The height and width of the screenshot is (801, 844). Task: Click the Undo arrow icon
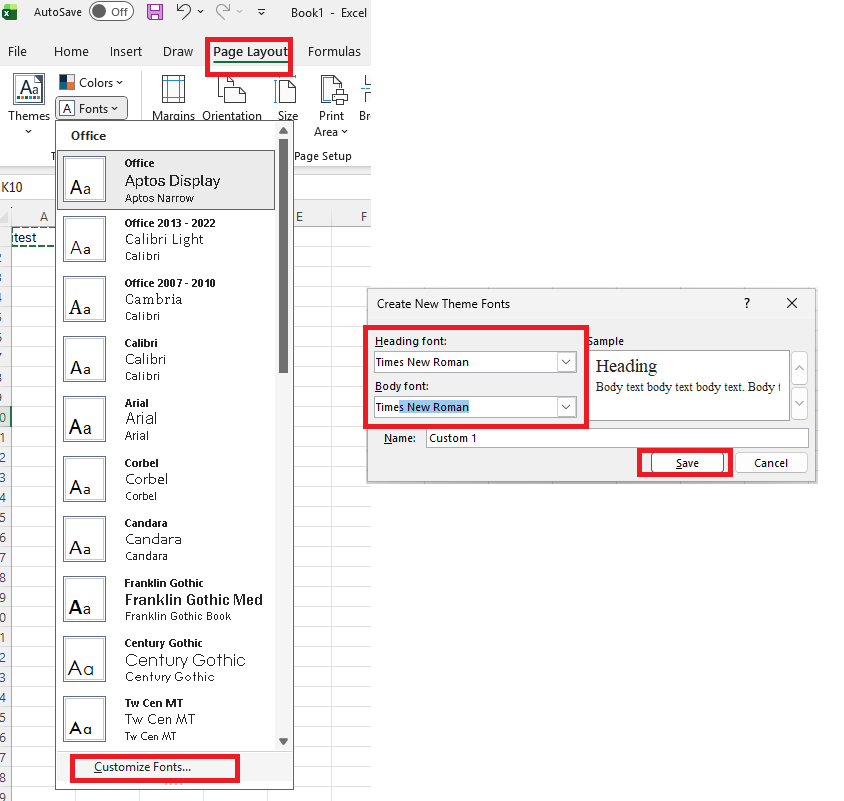[x=184, y=11]
